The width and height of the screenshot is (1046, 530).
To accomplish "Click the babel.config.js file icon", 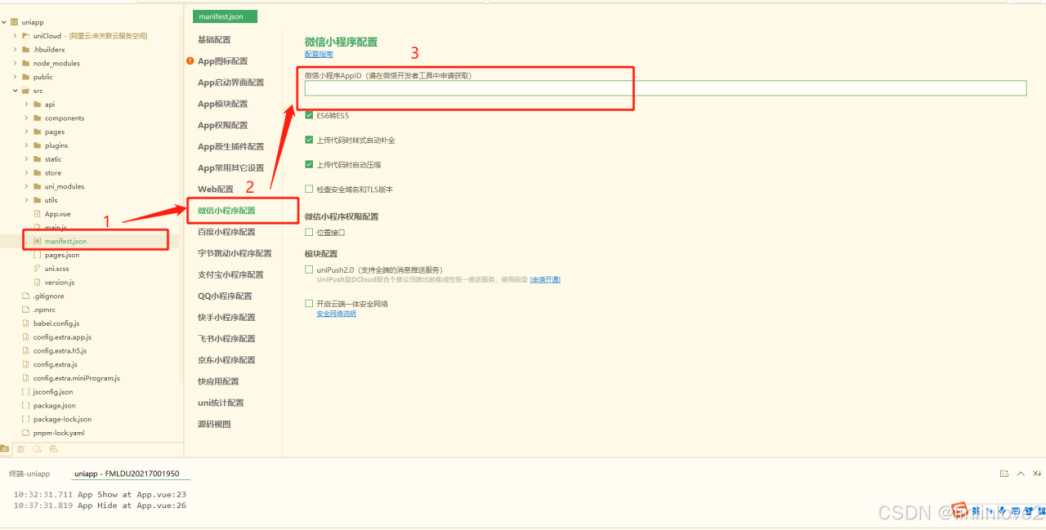I will (x=26, y=323).
